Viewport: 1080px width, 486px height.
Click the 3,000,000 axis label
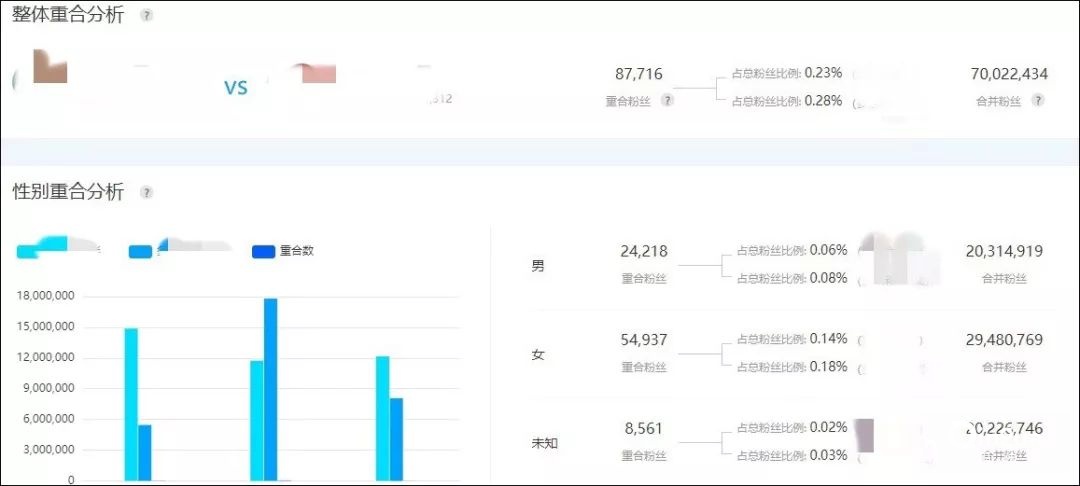click(48, 450)
